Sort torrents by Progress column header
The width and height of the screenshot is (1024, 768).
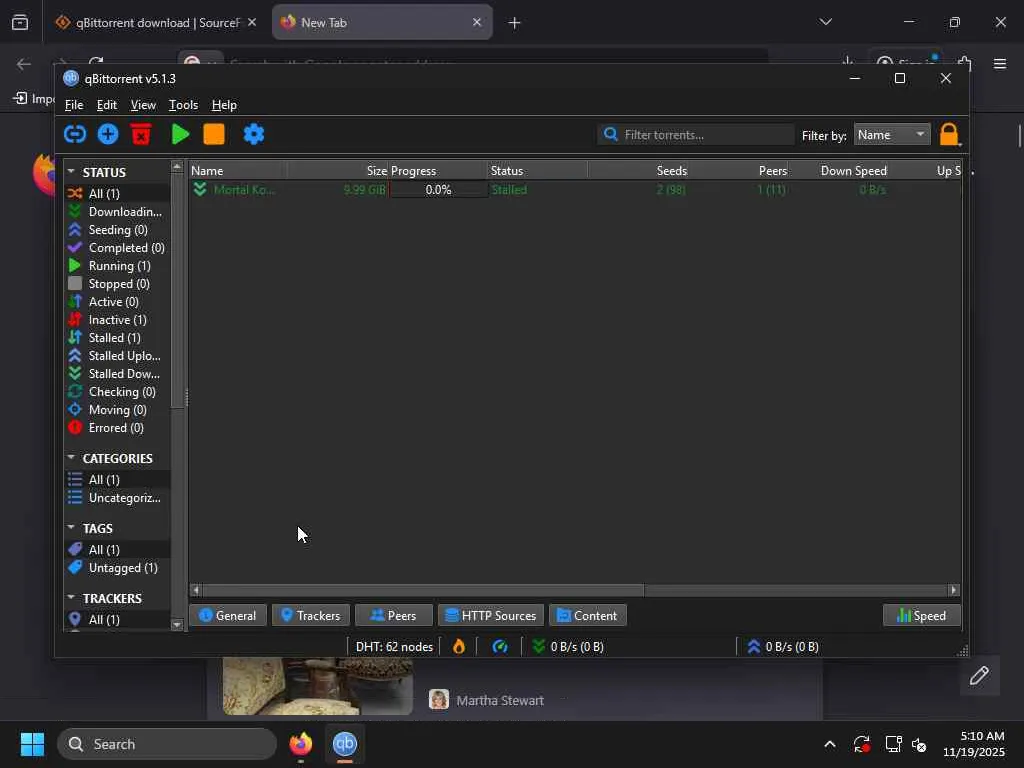(x=438, y=170)
